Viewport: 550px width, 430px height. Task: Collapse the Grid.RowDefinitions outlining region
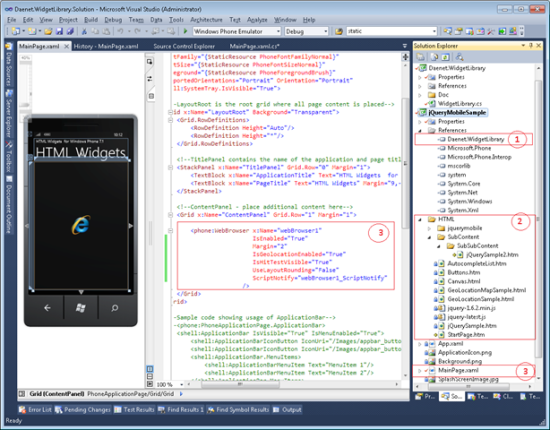pos(170,120)
